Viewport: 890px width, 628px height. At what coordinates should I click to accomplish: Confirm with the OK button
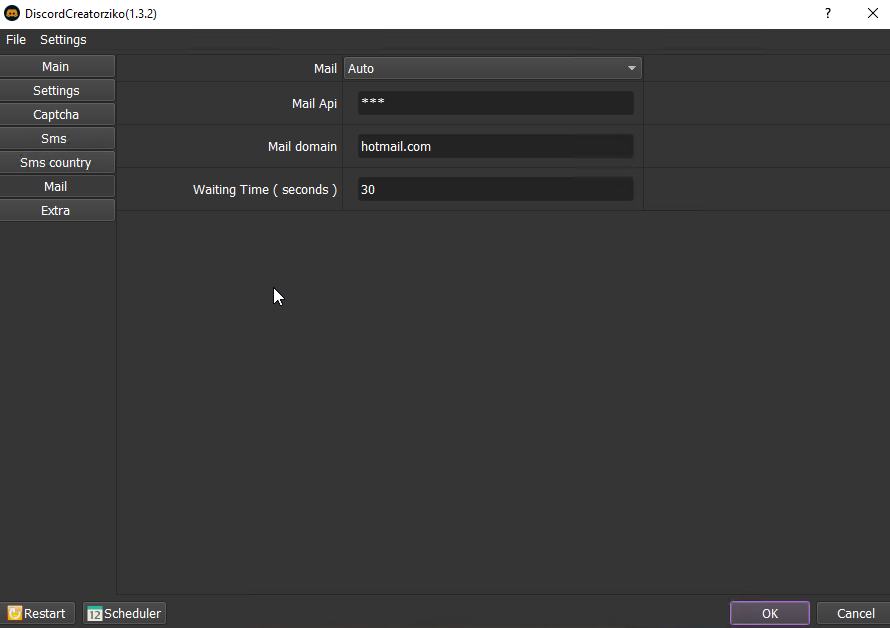[x=770, y=613]
